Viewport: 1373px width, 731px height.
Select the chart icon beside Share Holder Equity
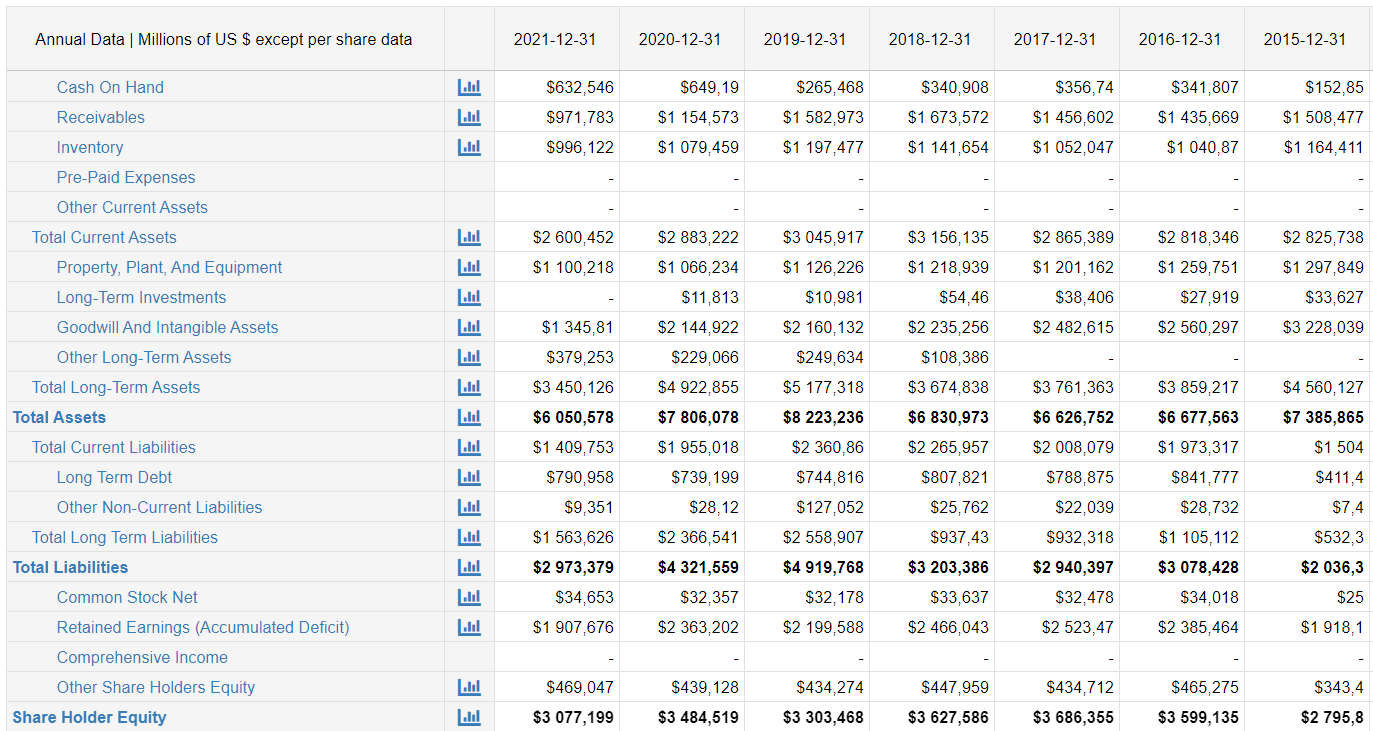pyautogui.click(x=470, y=717)
